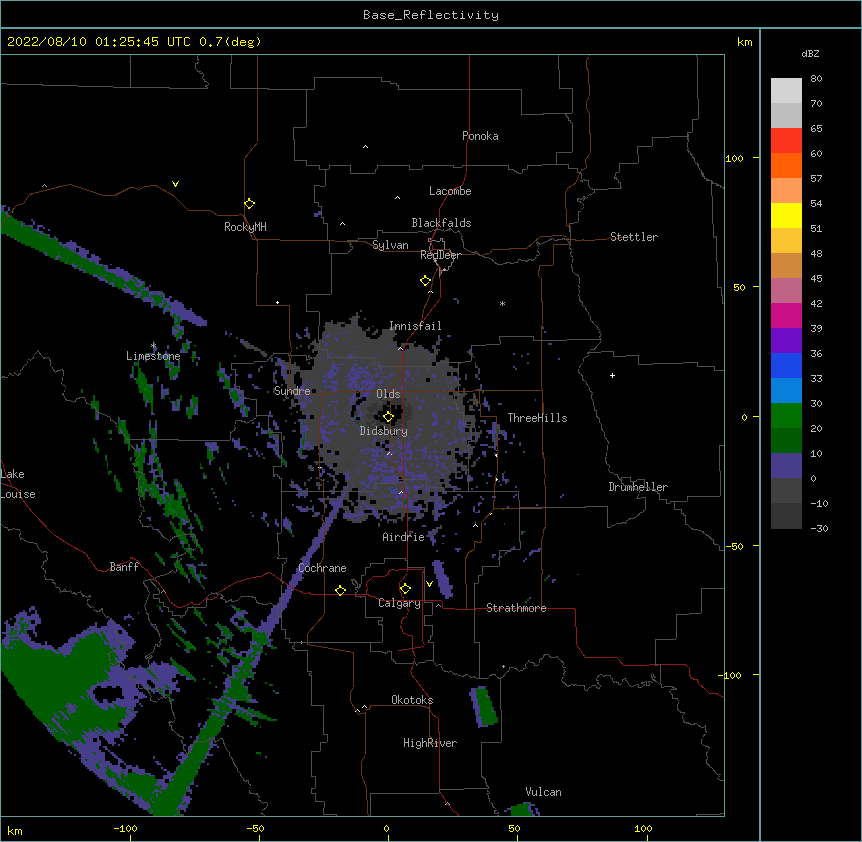This screenshot has height=842, width=862.
Task: Click the yellow V marker northwest of RockyMH
Action: point(175,184)
